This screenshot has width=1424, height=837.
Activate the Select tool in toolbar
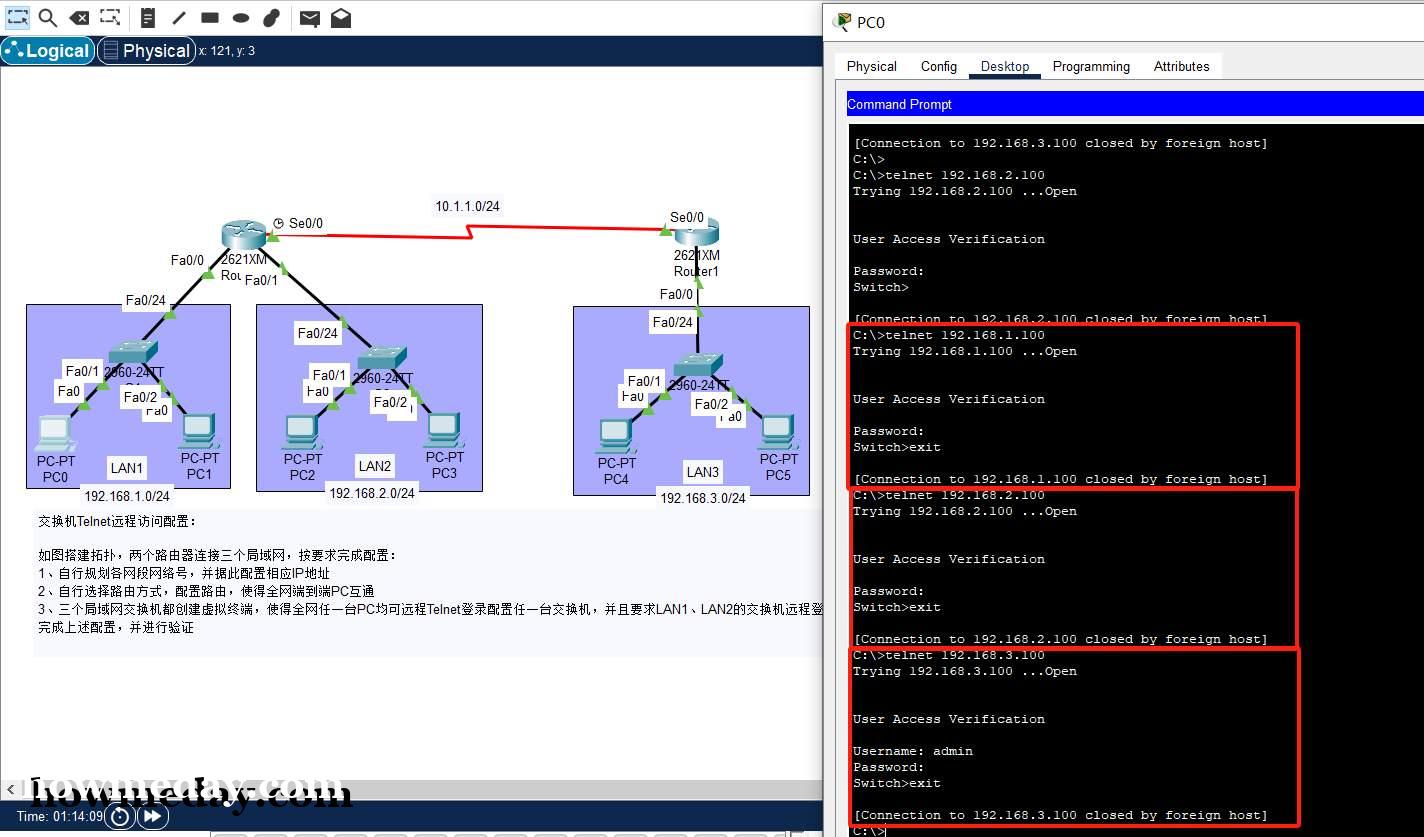[17, 17]
